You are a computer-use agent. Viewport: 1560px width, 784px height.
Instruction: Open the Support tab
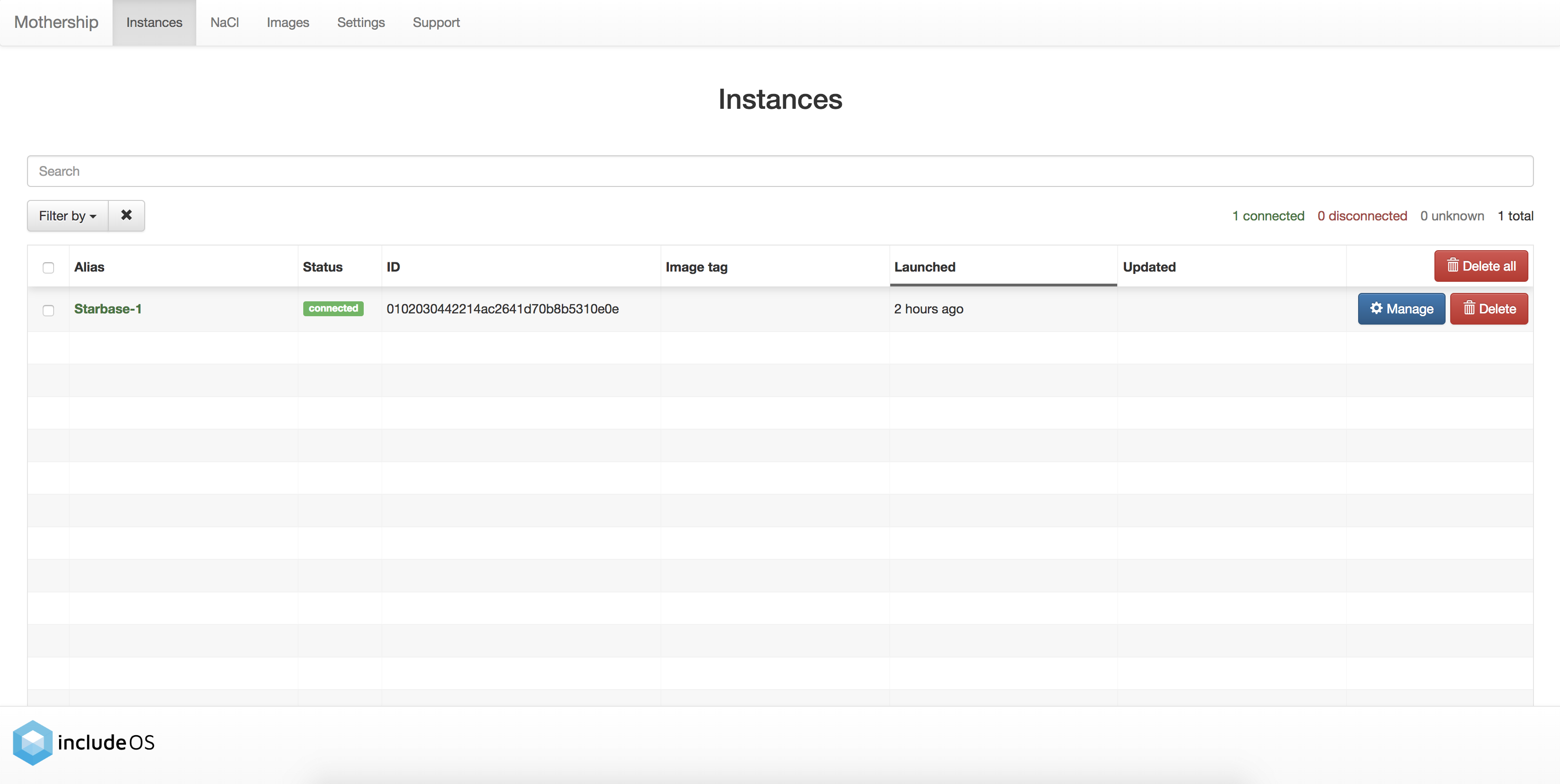[x=436, y=22]
